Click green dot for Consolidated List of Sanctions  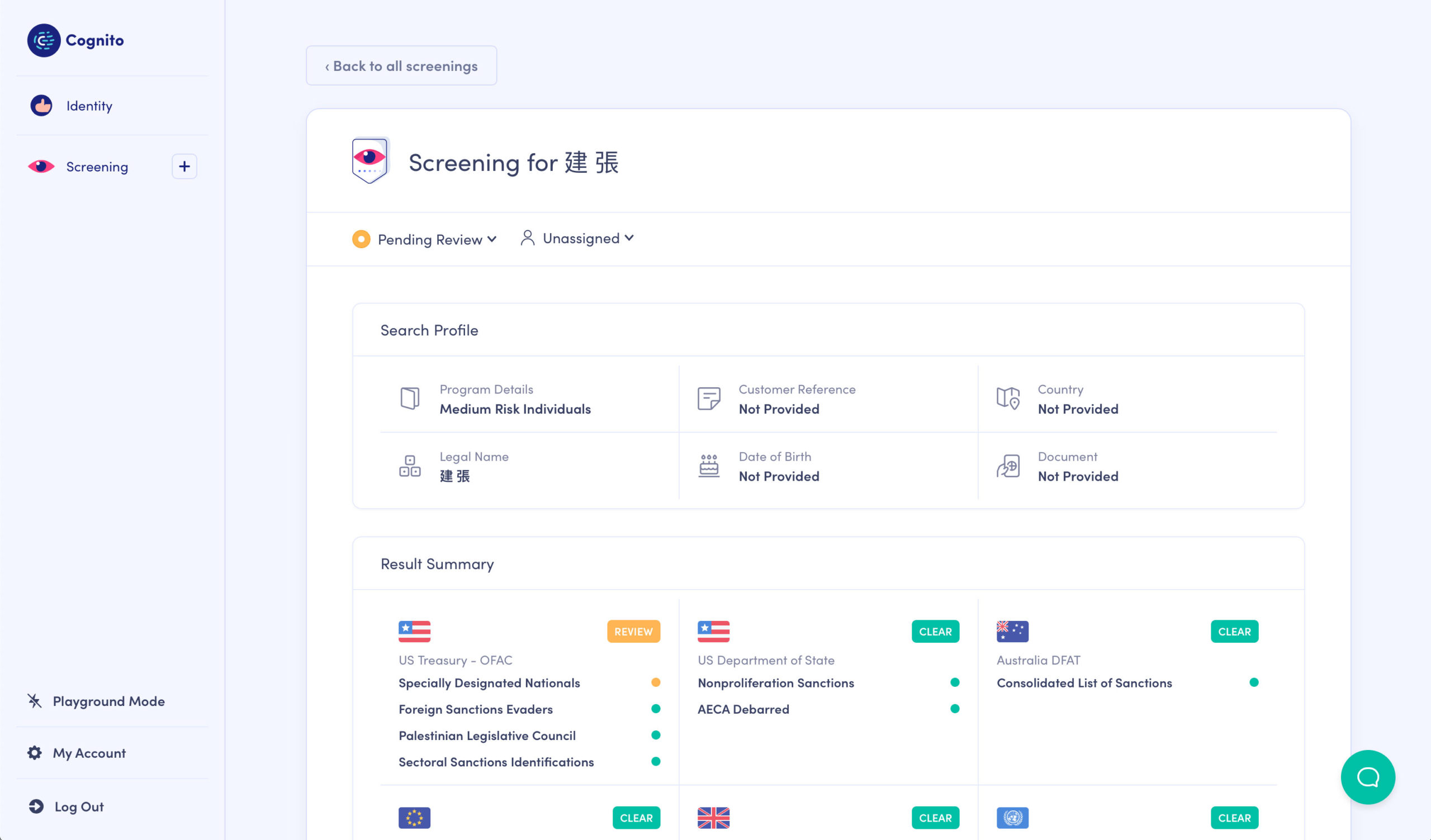[1254, 682]
